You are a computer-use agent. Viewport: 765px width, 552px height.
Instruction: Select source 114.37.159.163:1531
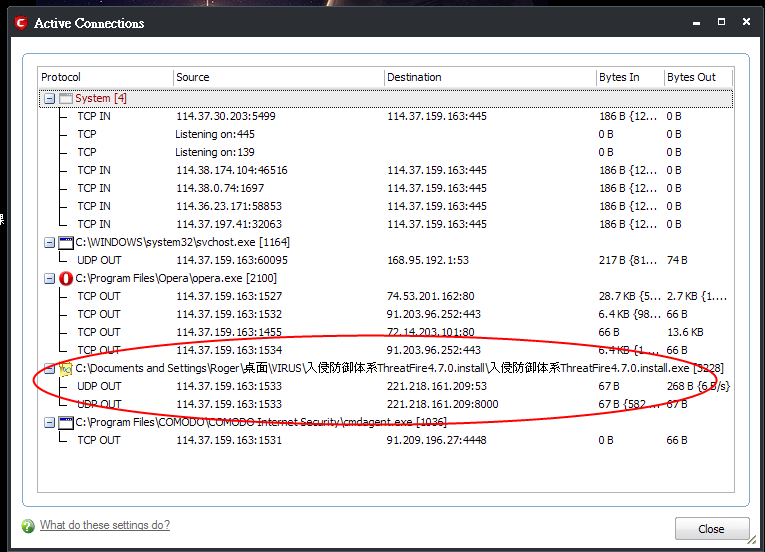[229, 441]
